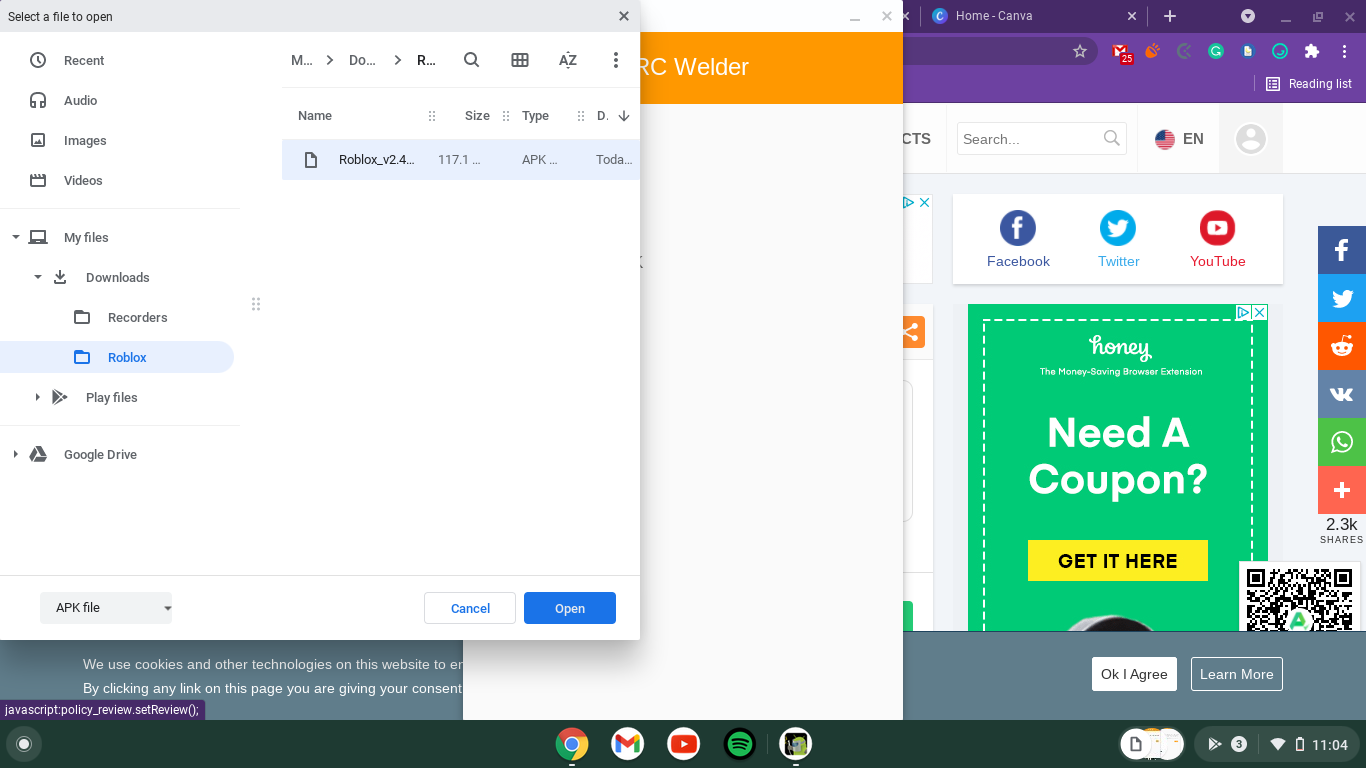Sort files by Type column
1366x768 pixels.
pyautogui.click(x=535, y=116)
